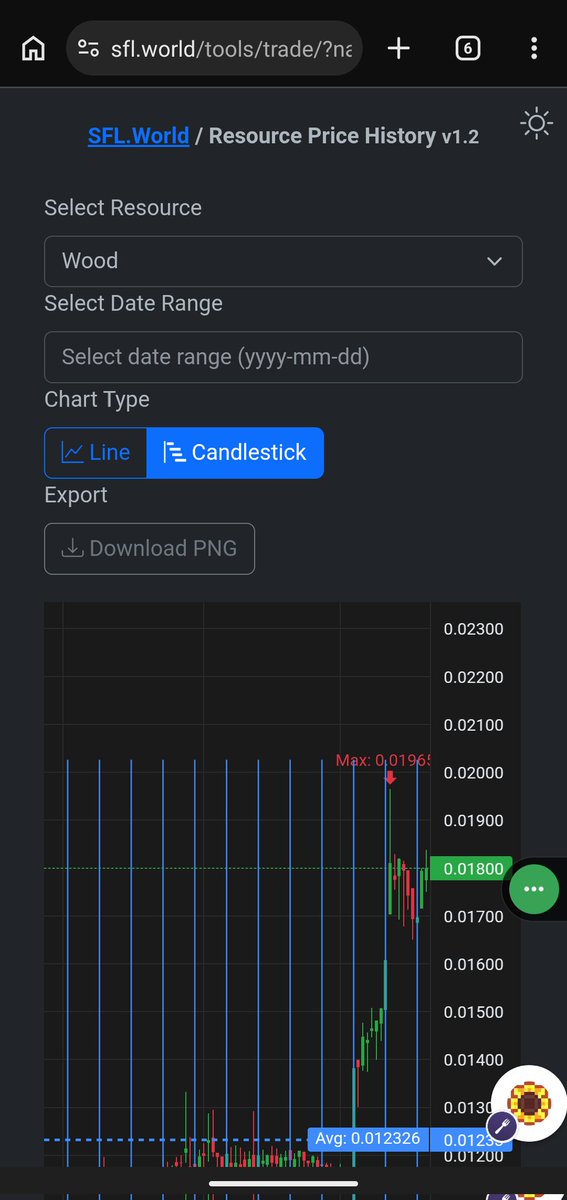The width and height of the screenshot is (567, 1200).
Task: Click the Select Resource label
Action: [123, 208]
